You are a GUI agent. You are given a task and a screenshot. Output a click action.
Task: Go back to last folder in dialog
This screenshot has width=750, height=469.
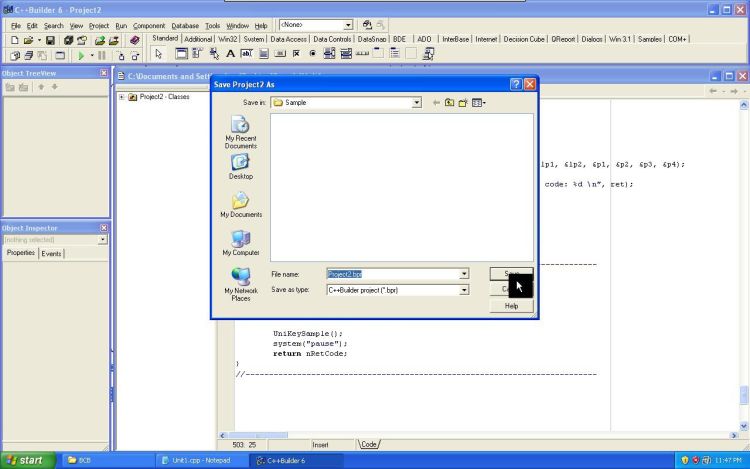tap(436, 102)
